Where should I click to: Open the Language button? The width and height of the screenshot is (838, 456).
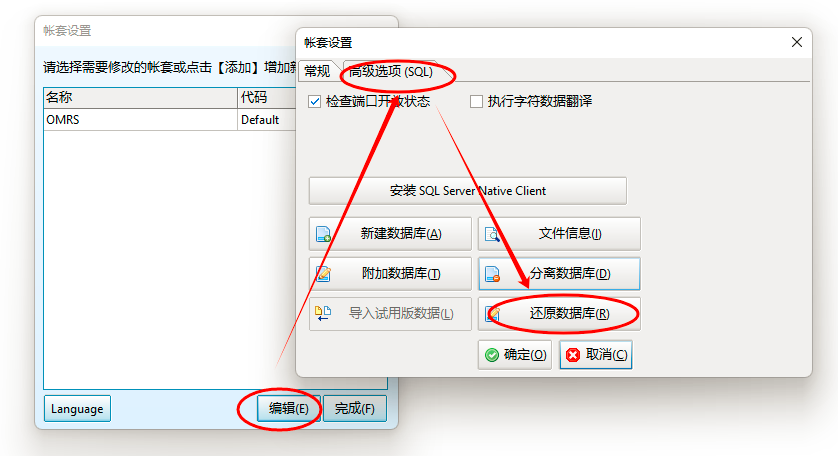(x=77, y=408)
